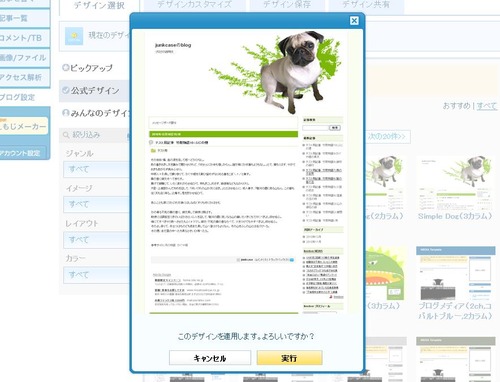Click the もじメーカー banner
The height and width of the screenshot is (382, 500).
[23, 126]
